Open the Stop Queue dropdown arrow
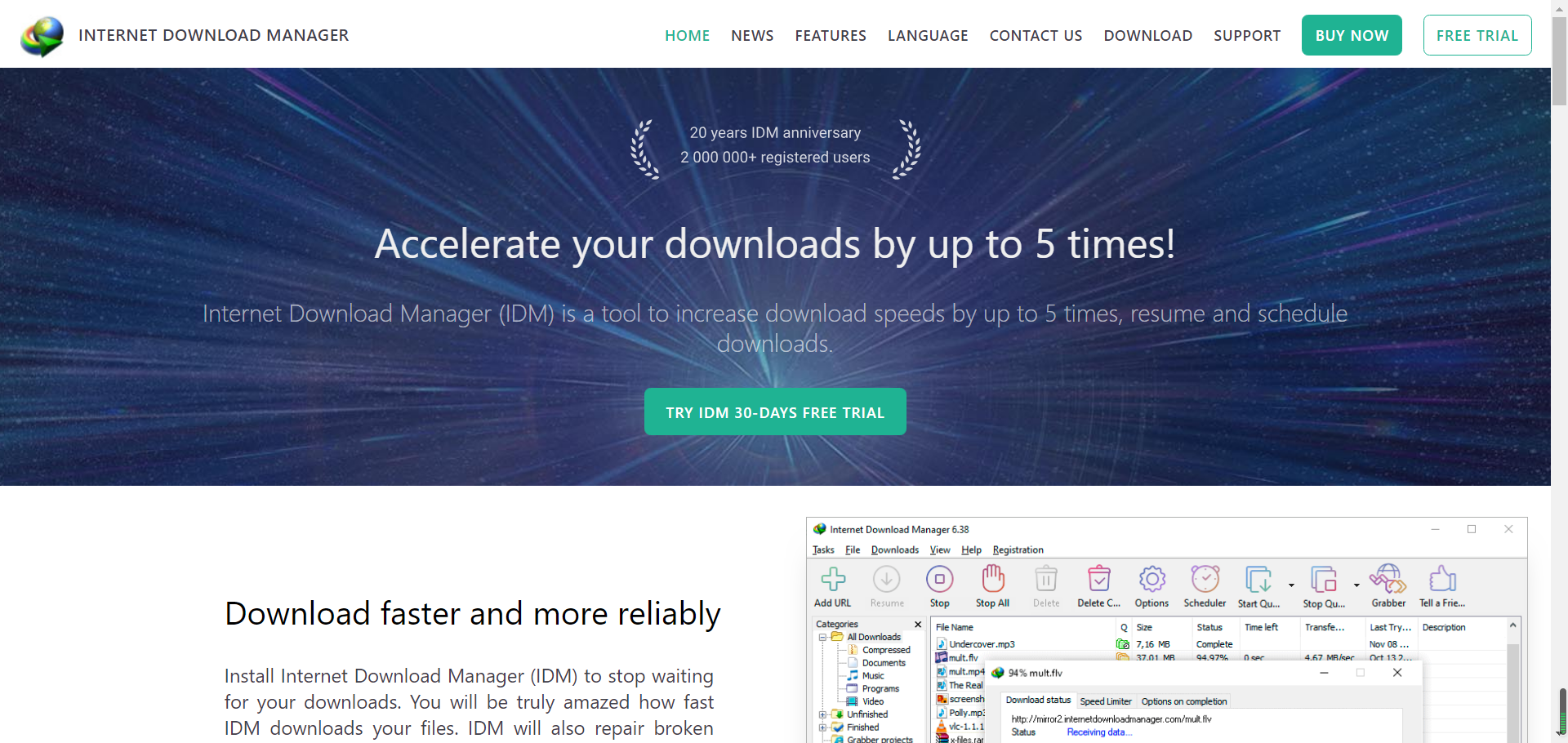The height and width of the screenshot is (743, 1568). pos(1356,585)
